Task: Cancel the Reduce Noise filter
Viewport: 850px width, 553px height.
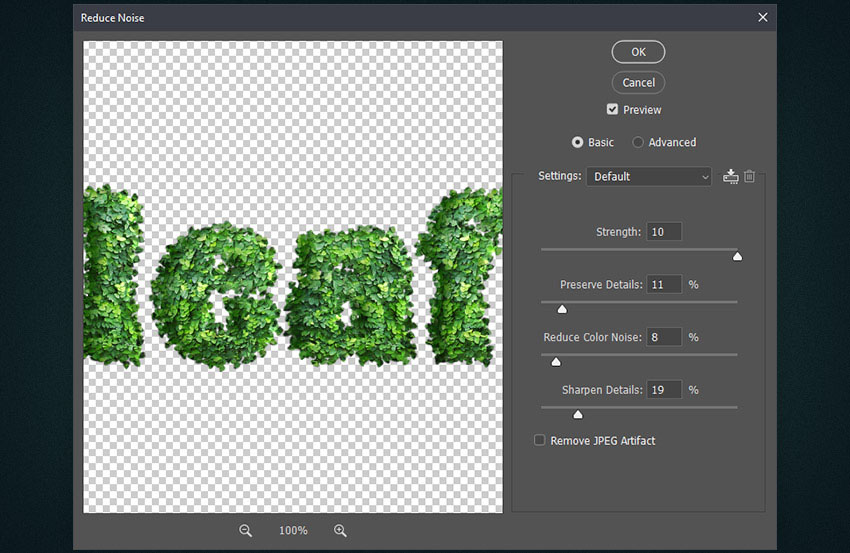Action: pyautogui.click(x=638, y=82)
